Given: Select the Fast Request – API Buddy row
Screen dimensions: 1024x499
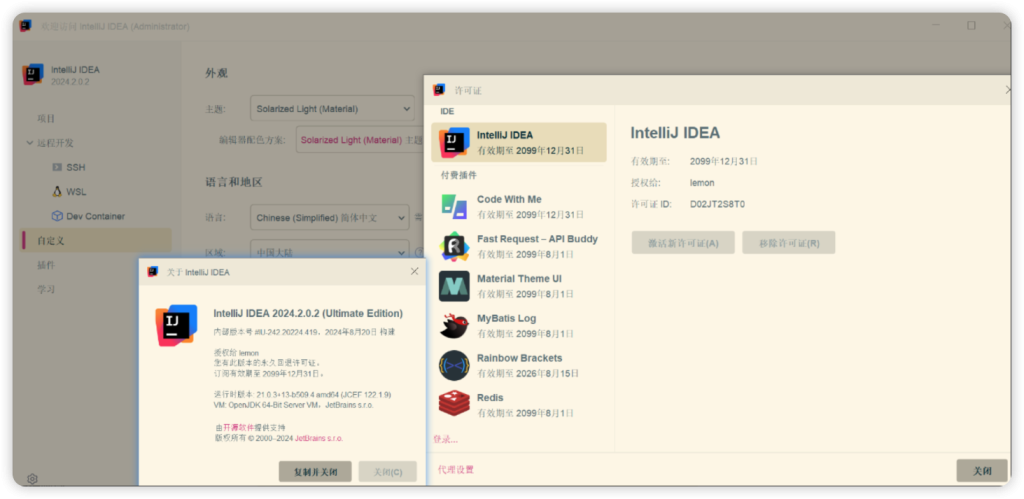Looking at the screenshot, I should coord(519,246).
